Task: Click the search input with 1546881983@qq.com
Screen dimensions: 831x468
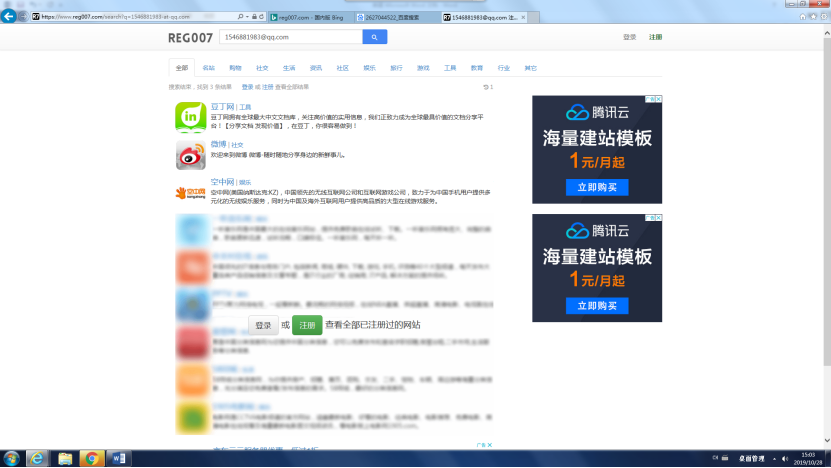Action: coord(291,37)
